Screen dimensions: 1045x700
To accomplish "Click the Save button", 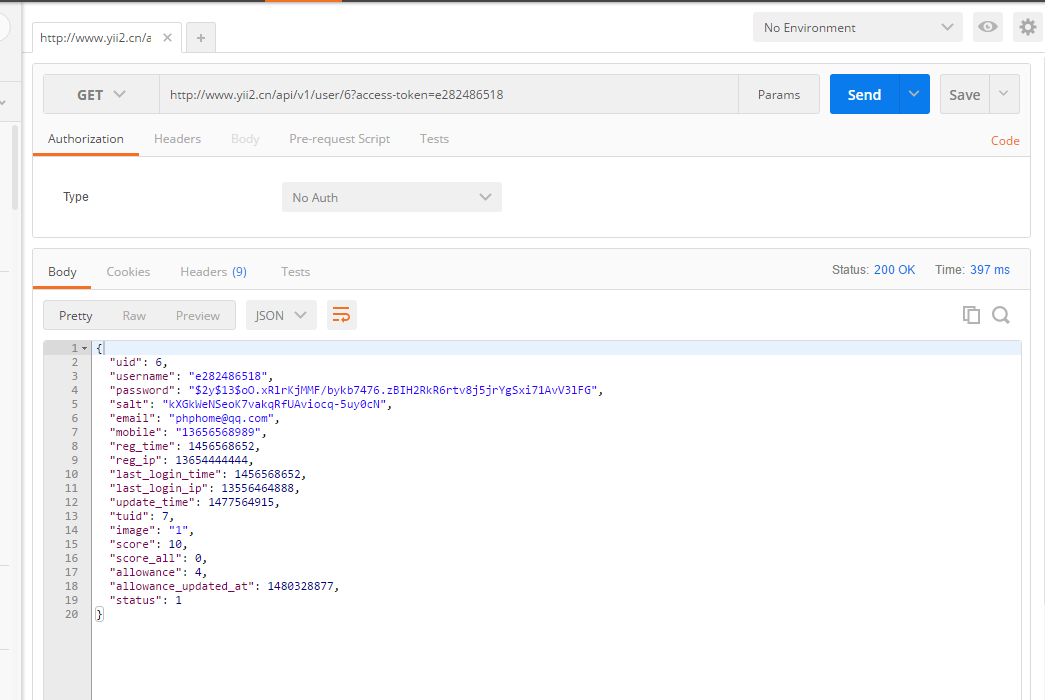I will pyautogui.click(x=964, y=95).
